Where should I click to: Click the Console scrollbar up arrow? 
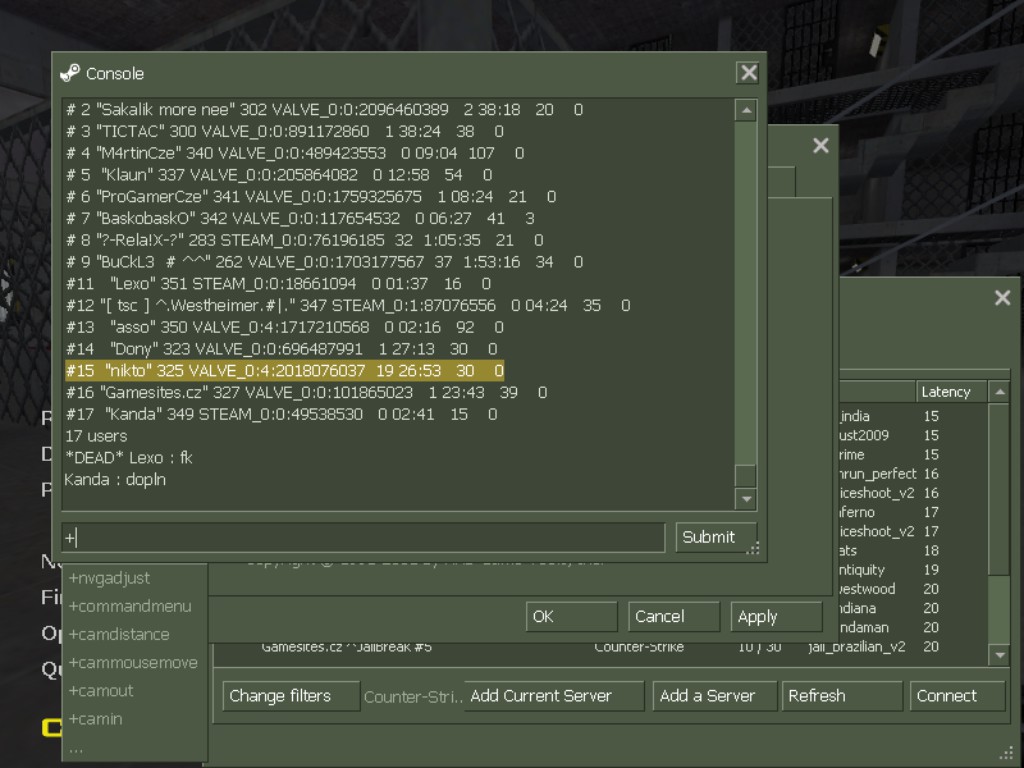(x=746, y=110)
